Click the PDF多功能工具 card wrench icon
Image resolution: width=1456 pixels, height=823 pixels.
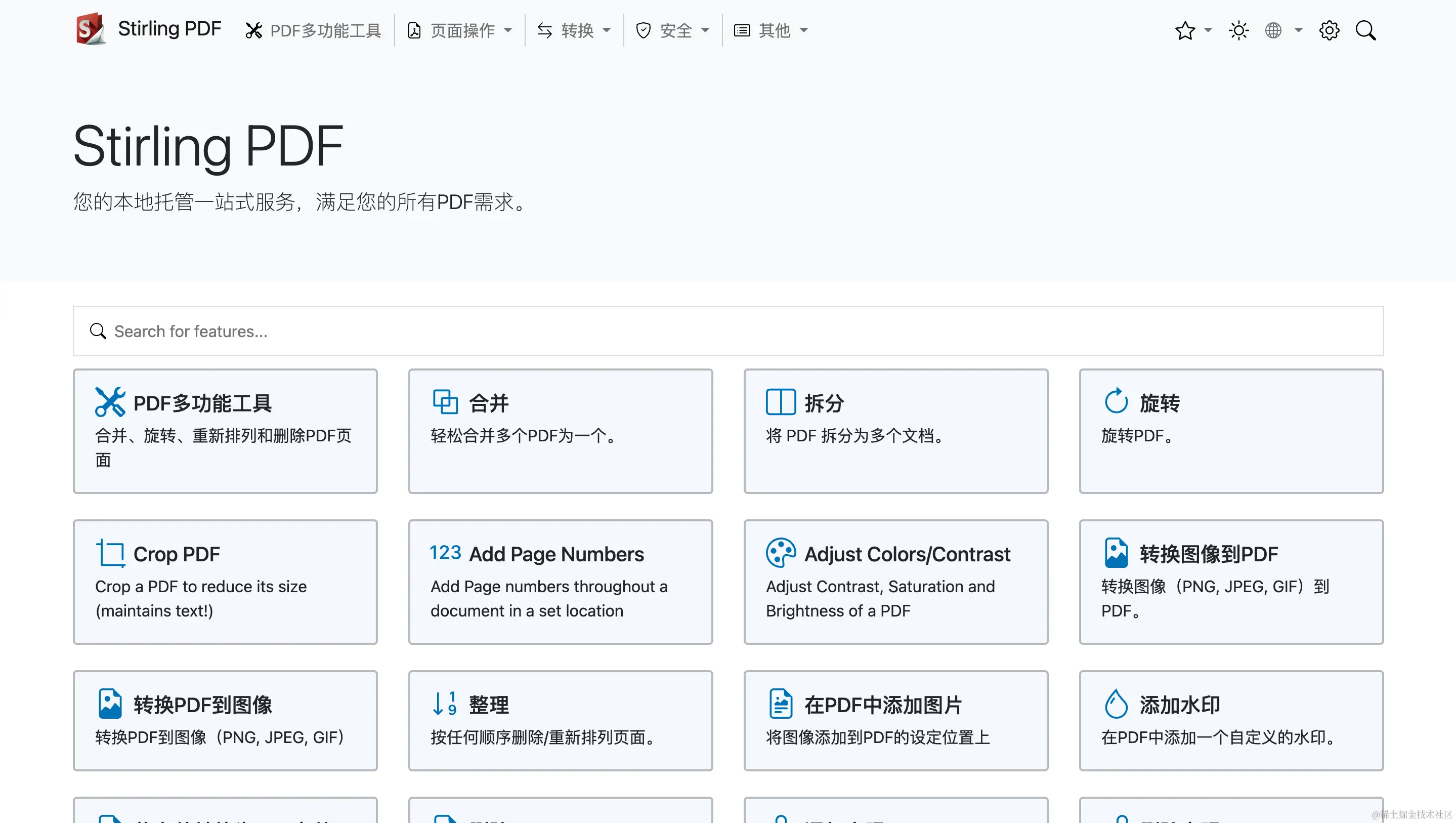(110, 402)
